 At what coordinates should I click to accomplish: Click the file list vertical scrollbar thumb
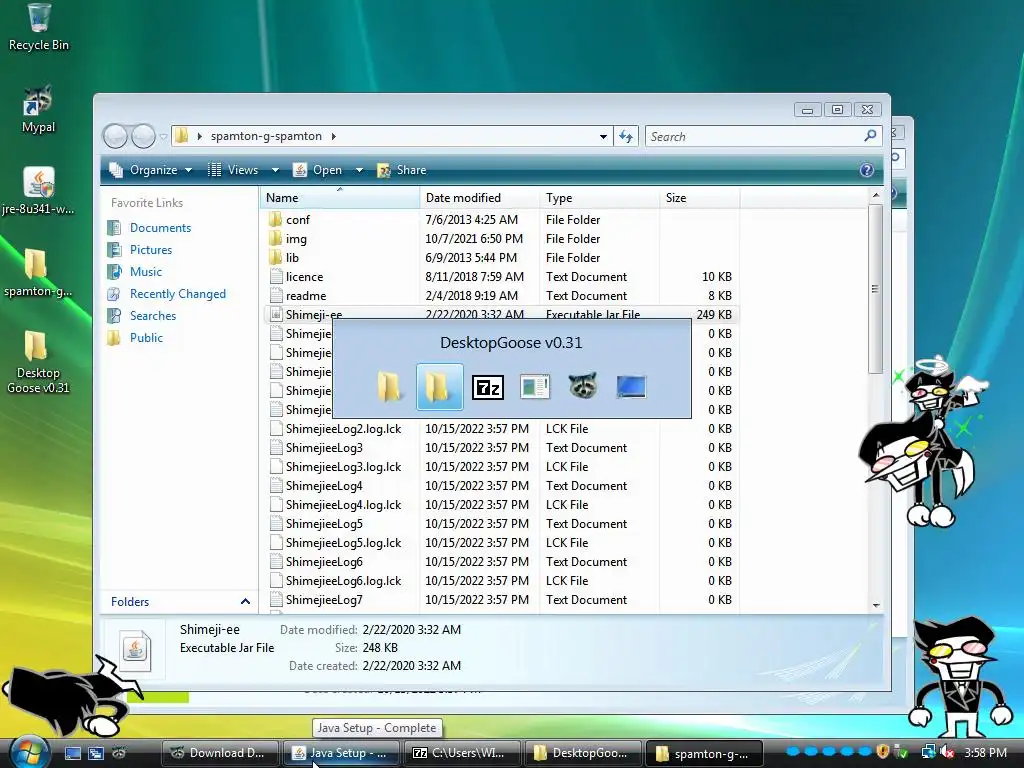pos(875,289)
